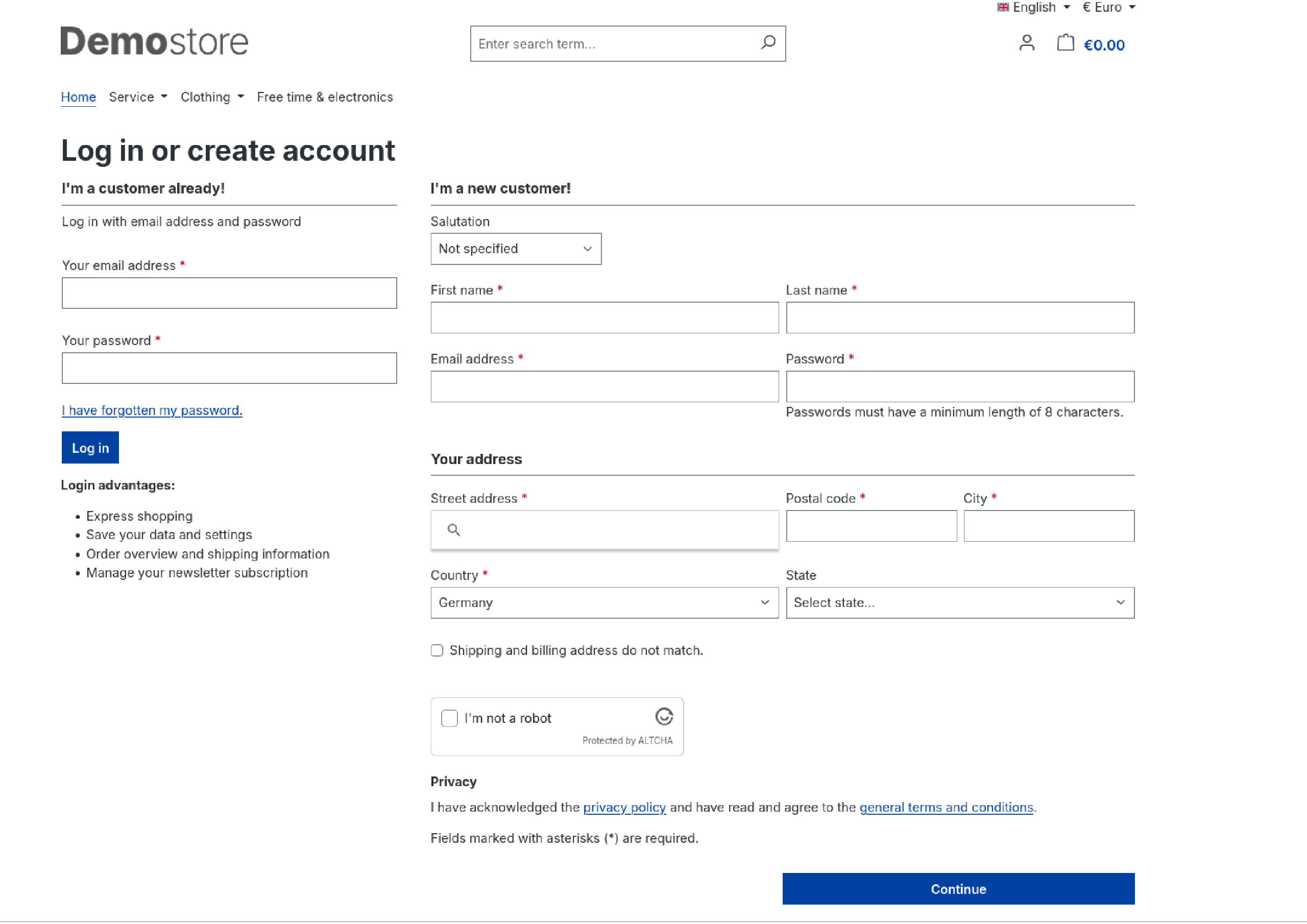Check the I'm not a robot box
This screenshot has width=1307, height=924.
coord(449,718)
